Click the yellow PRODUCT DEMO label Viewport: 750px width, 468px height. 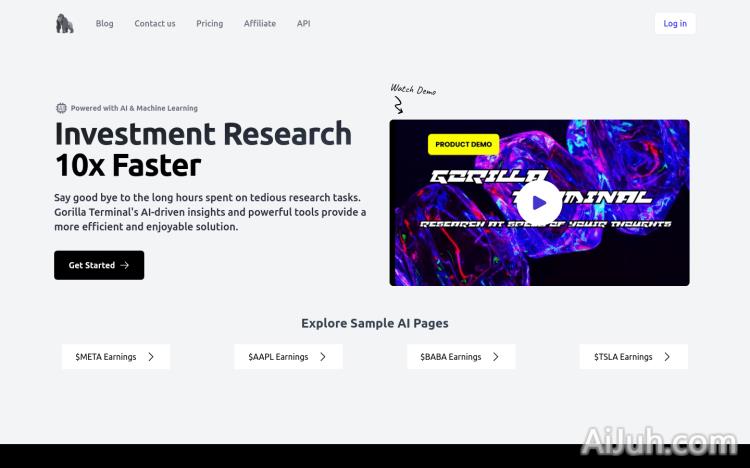[x=464, y=144]
